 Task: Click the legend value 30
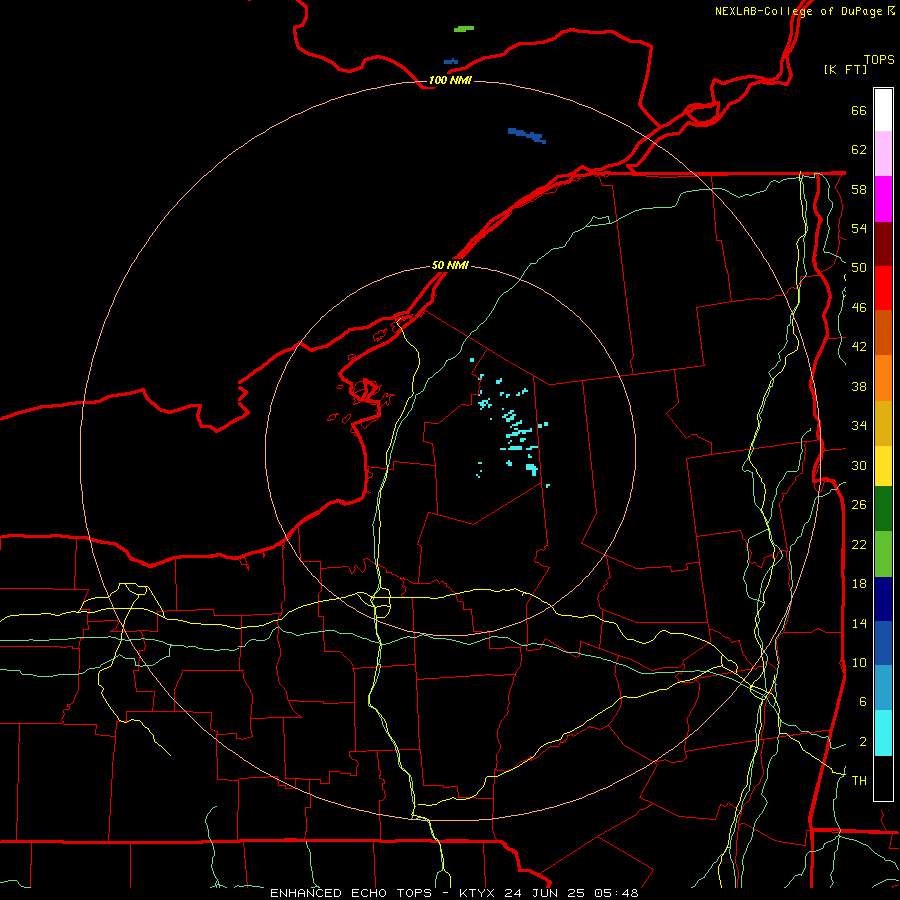859,465
